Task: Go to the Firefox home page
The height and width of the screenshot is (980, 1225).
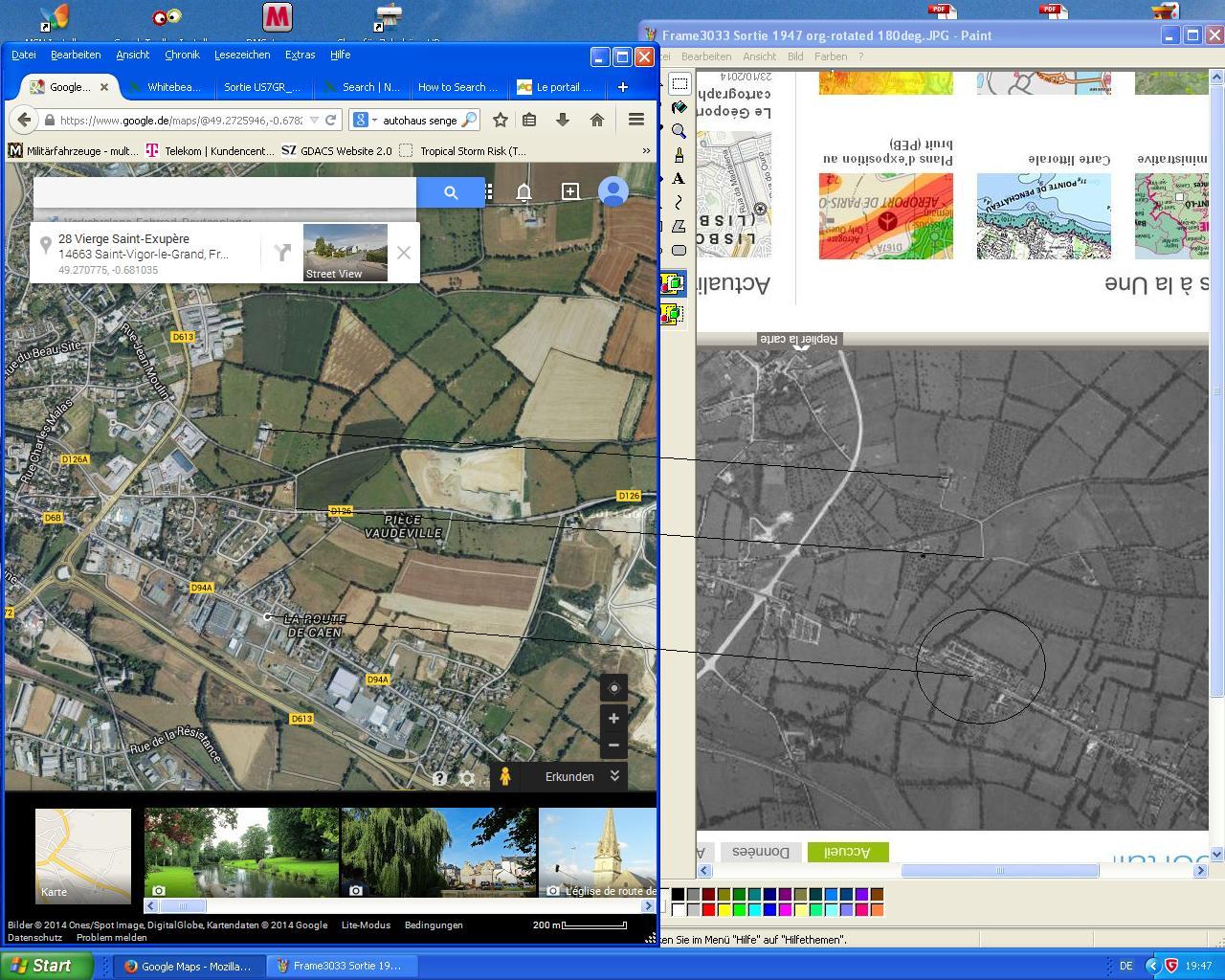Action: tap(597, 120)
